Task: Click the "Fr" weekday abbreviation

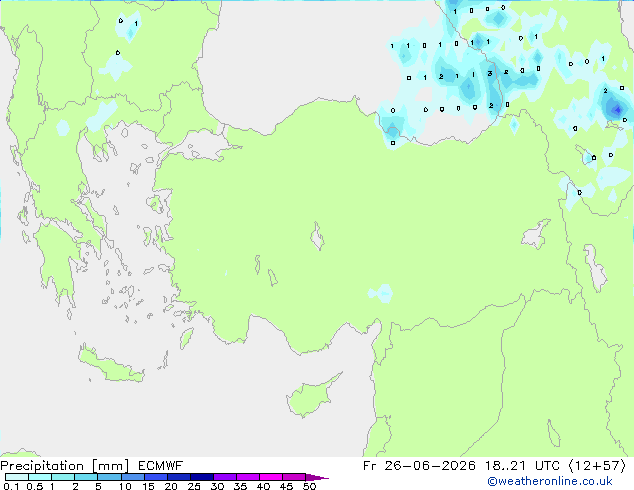Action: (x=370, y=466)
